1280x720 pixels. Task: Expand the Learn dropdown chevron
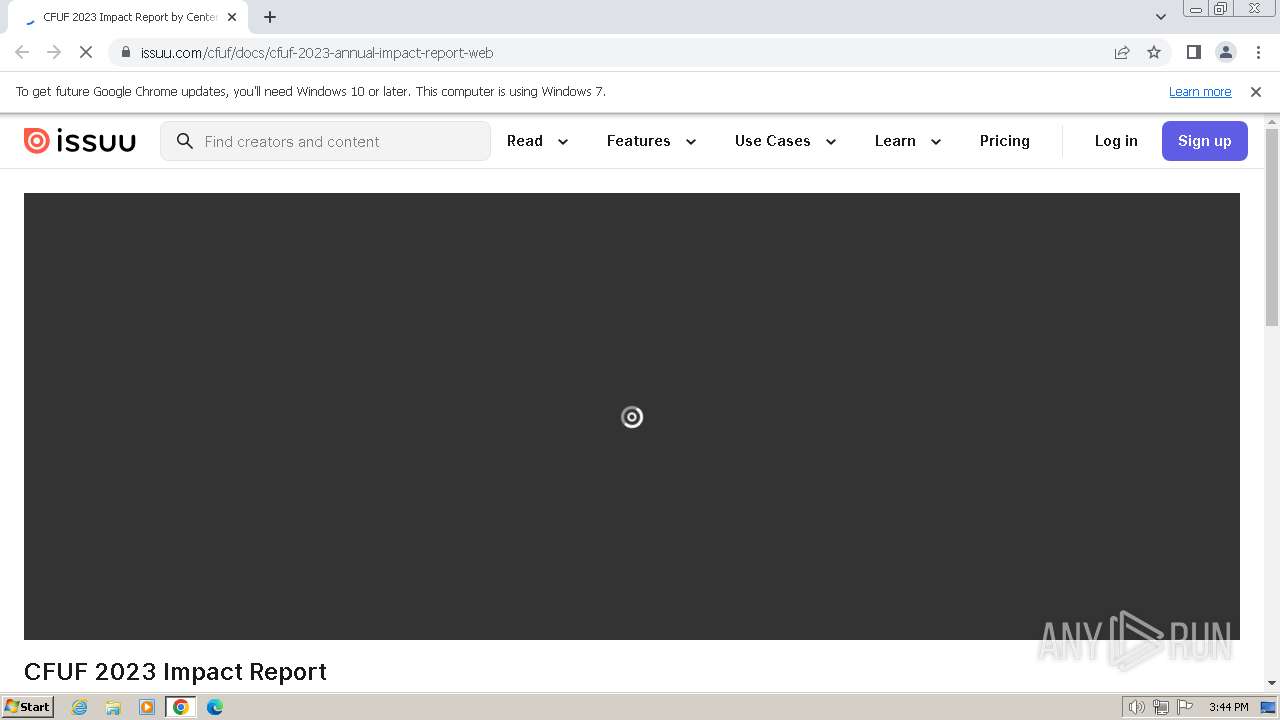[x=936, y=142]
